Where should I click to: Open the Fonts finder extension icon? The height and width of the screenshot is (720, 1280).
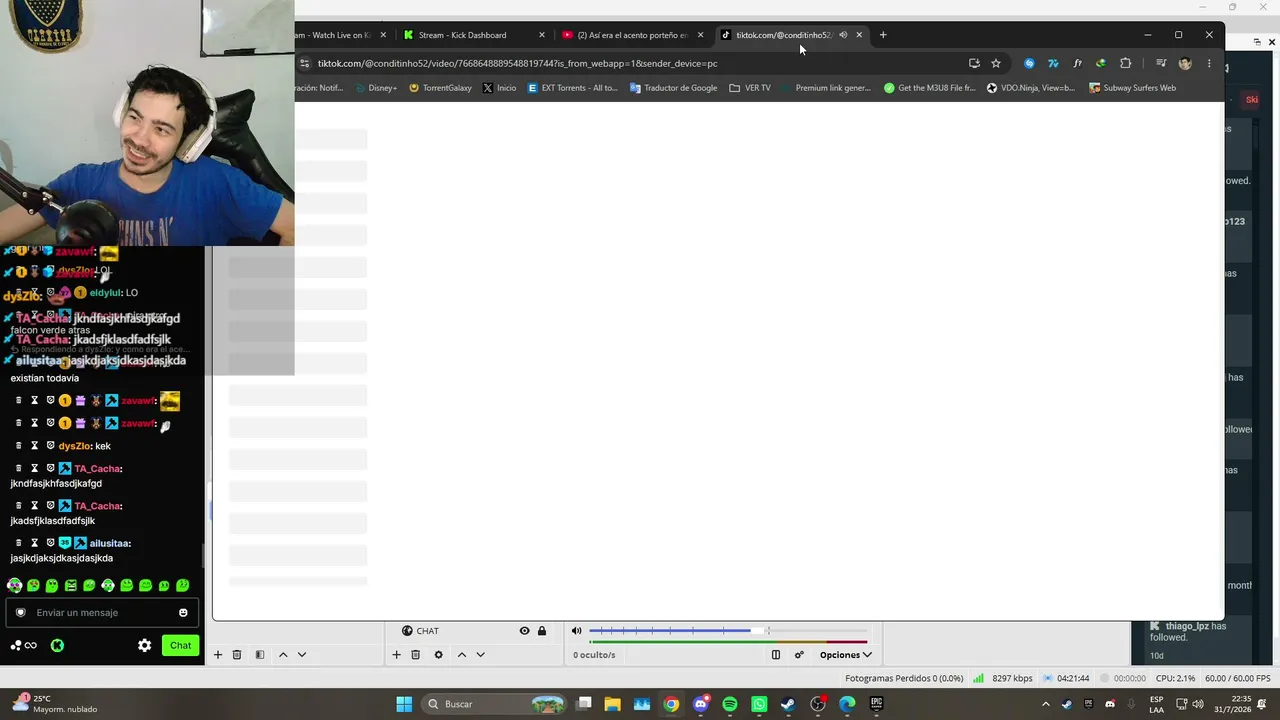[1077, 63]
